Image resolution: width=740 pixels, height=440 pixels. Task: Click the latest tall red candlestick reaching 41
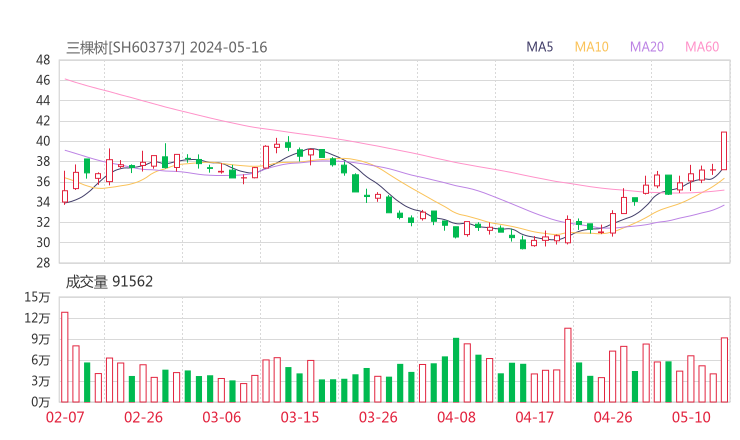point(724,151)
